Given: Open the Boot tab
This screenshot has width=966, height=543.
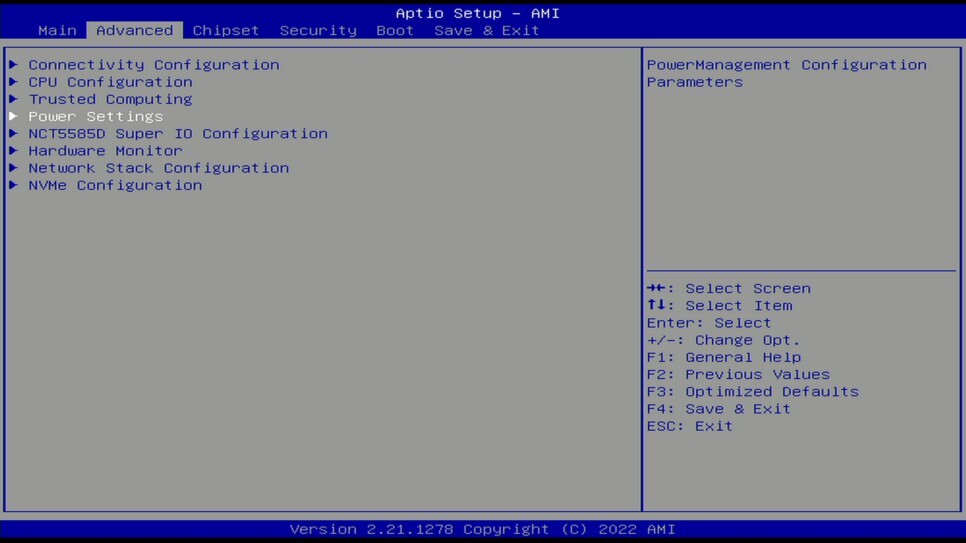Looking at the screenshot, I should click(x=395, y=30).
